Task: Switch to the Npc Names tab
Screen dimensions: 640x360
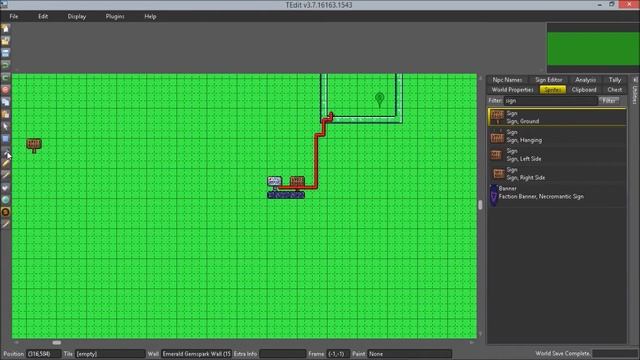Action: 507,80
